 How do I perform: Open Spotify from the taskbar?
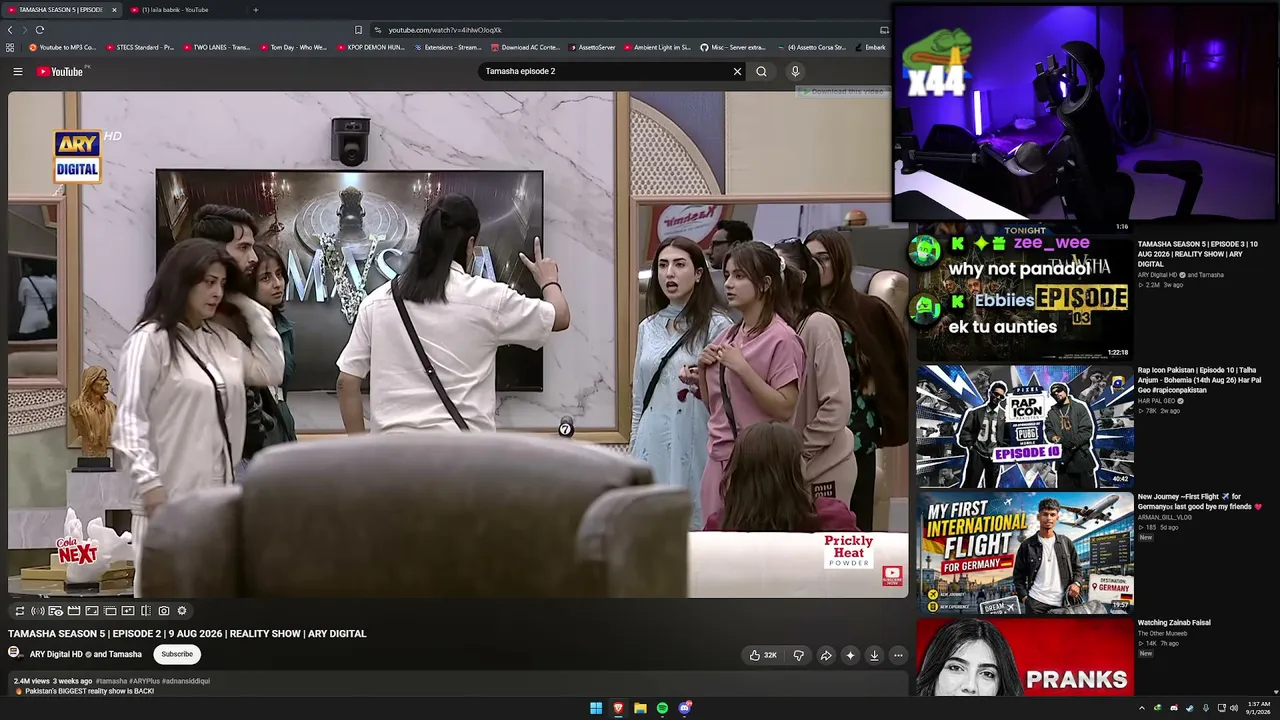662,708
